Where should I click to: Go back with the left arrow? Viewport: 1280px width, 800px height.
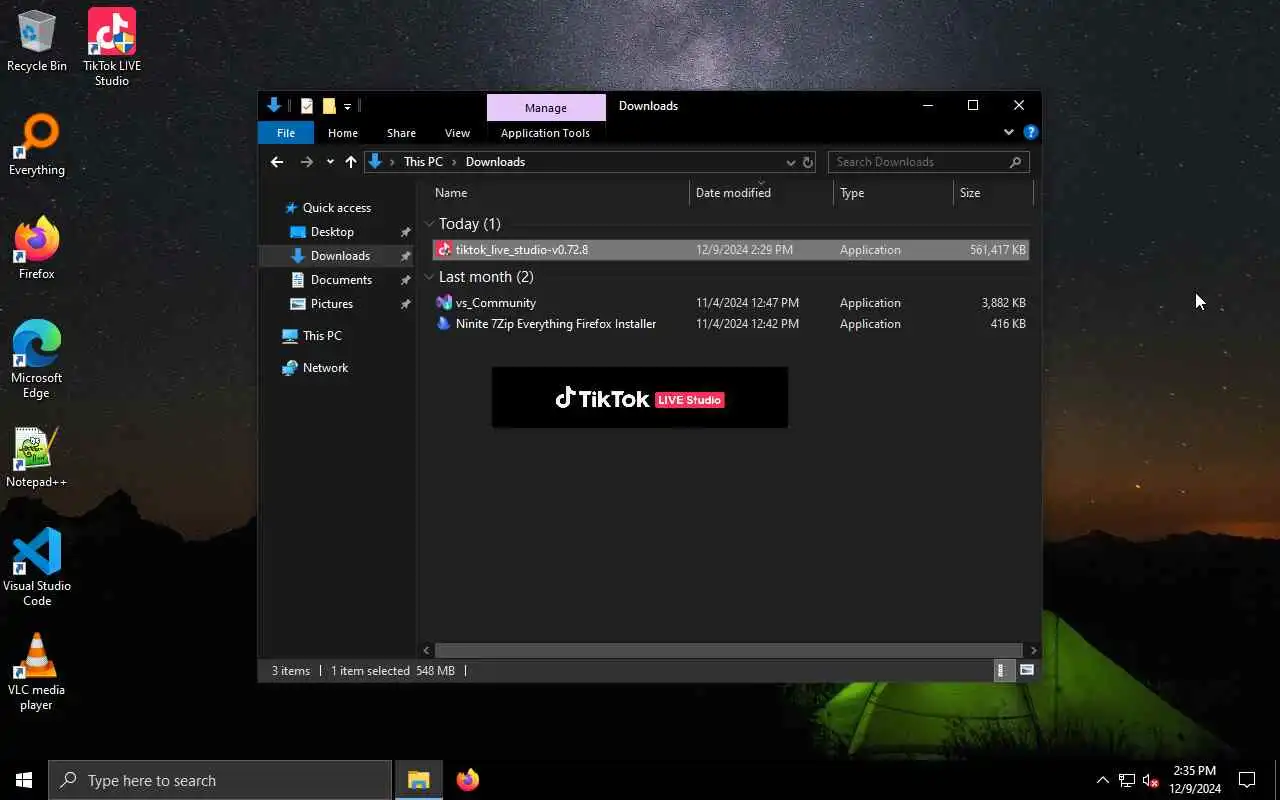277,162
